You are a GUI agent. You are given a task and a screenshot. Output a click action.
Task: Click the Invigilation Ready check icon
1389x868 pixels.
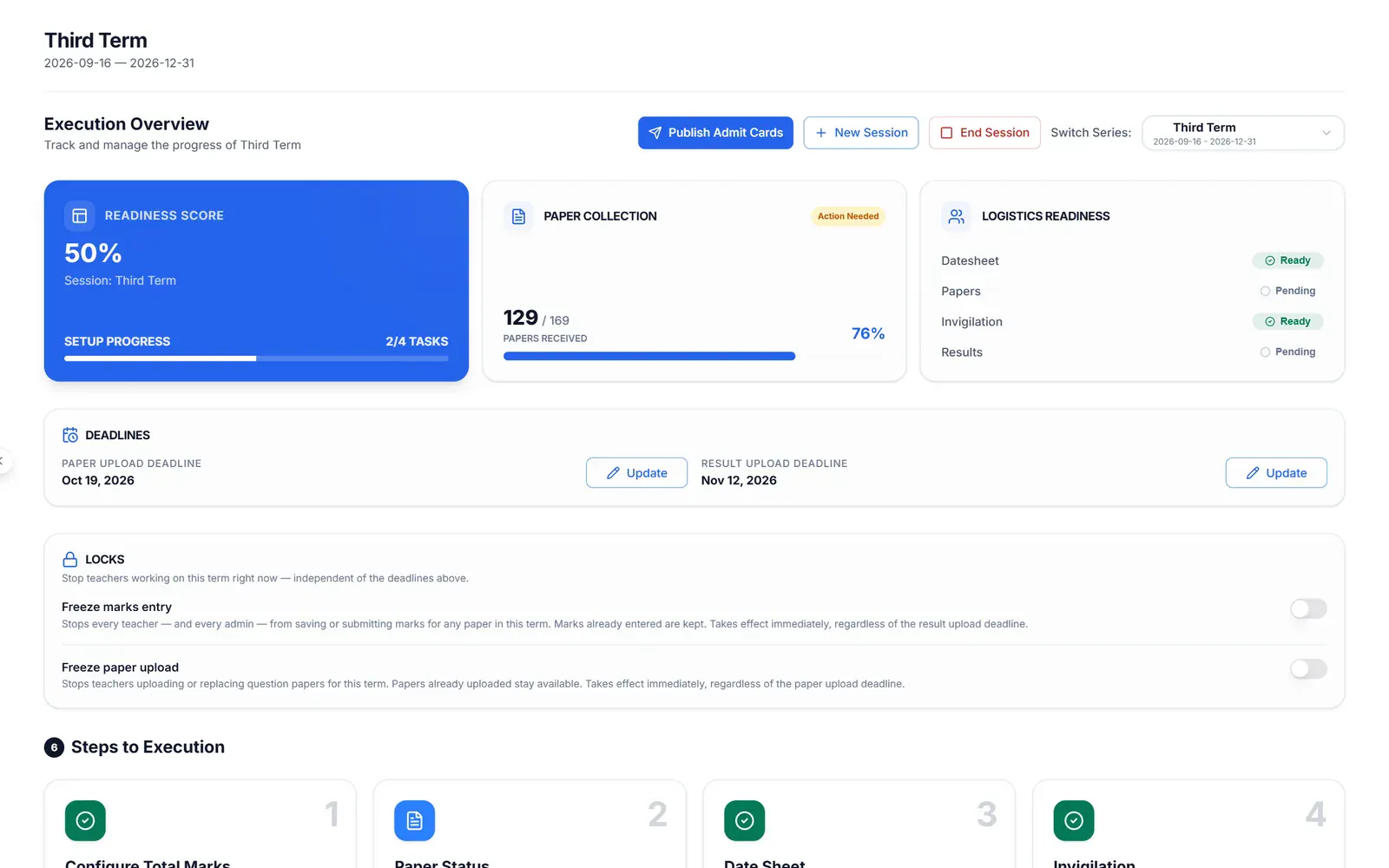click(x=1270, y=321)
